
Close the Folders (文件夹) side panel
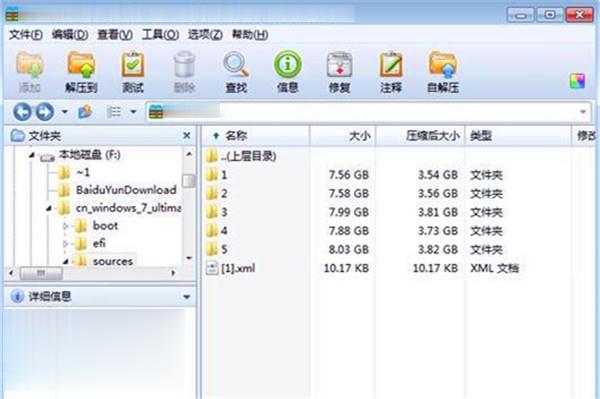pos(187,135)
